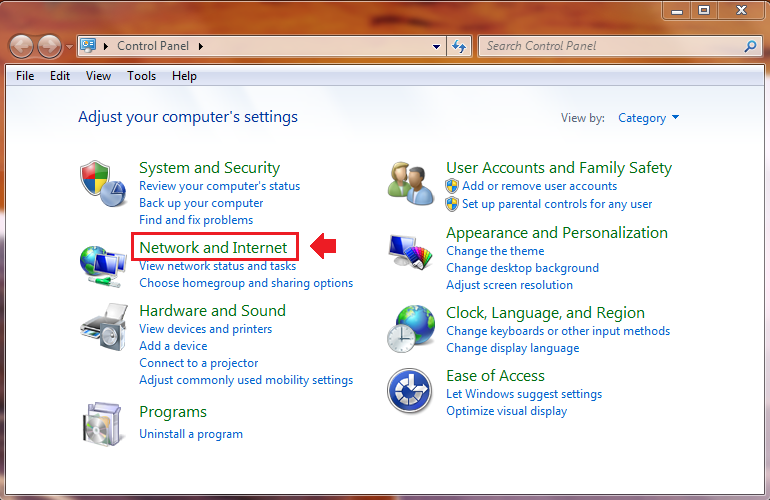Open the System and Security shield icon
This screenshot has height=500, width=770.
coord(103,183)
